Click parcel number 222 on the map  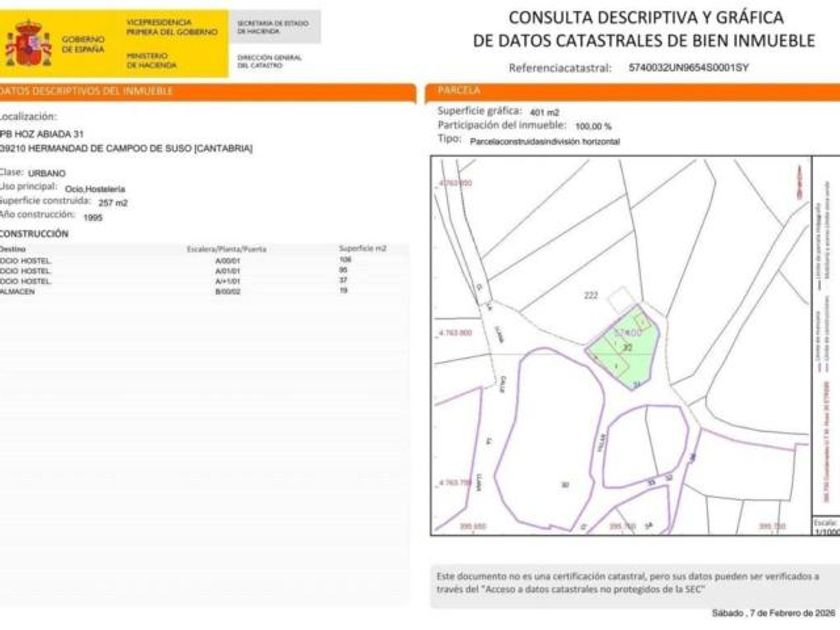coord(591,295)
